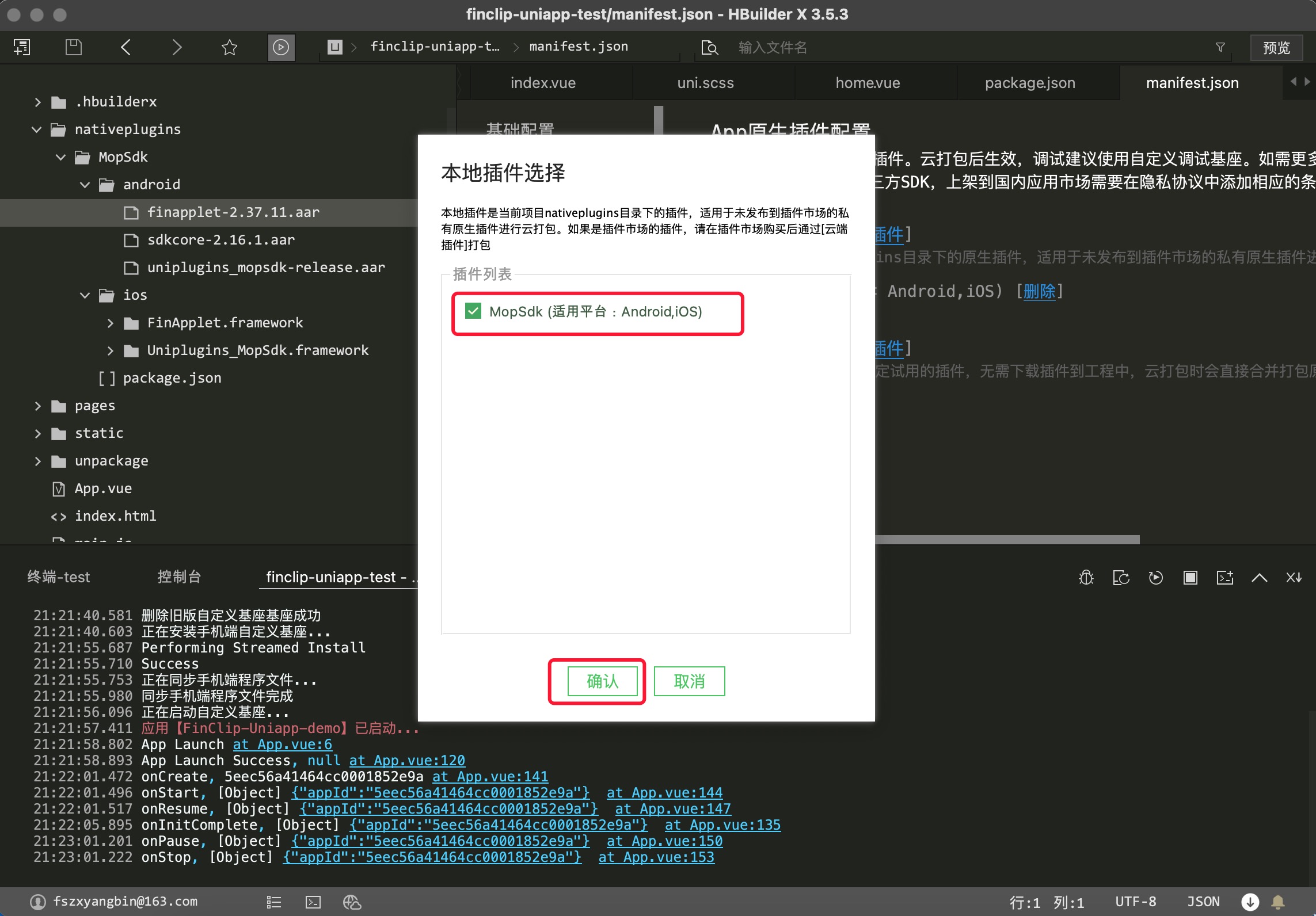Collapse the MopSdk folder
The height and width of the screenshot is (916, 1316).
pos(60,157)
